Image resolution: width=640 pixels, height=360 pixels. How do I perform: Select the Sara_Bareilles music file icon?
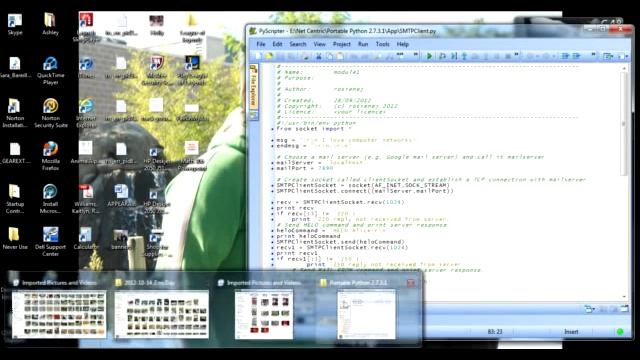pyautogui.click(x=15, y=67)
